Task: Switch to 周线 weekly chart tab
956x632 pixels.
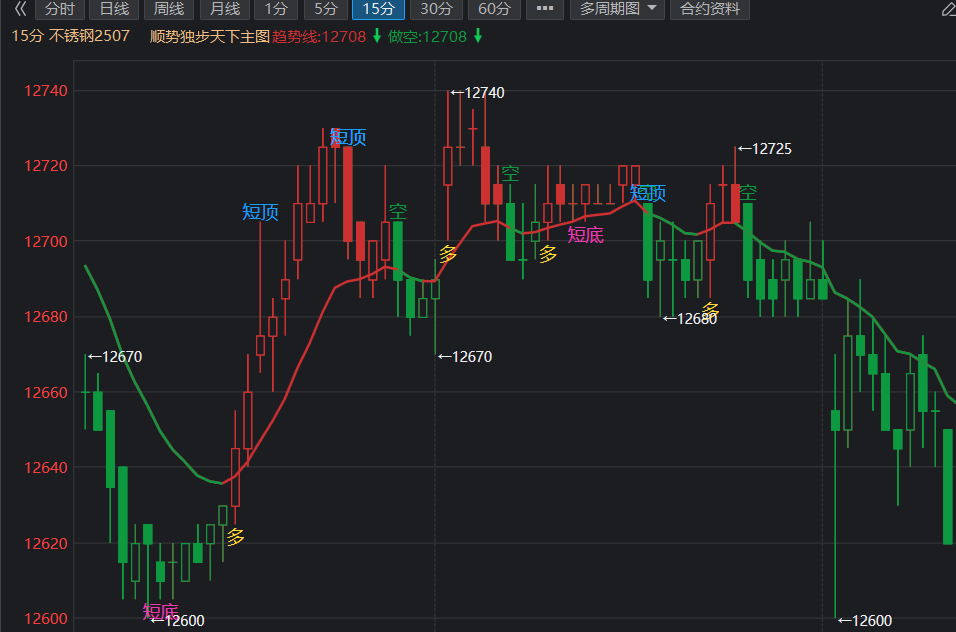Action: [x=169, y=9]
